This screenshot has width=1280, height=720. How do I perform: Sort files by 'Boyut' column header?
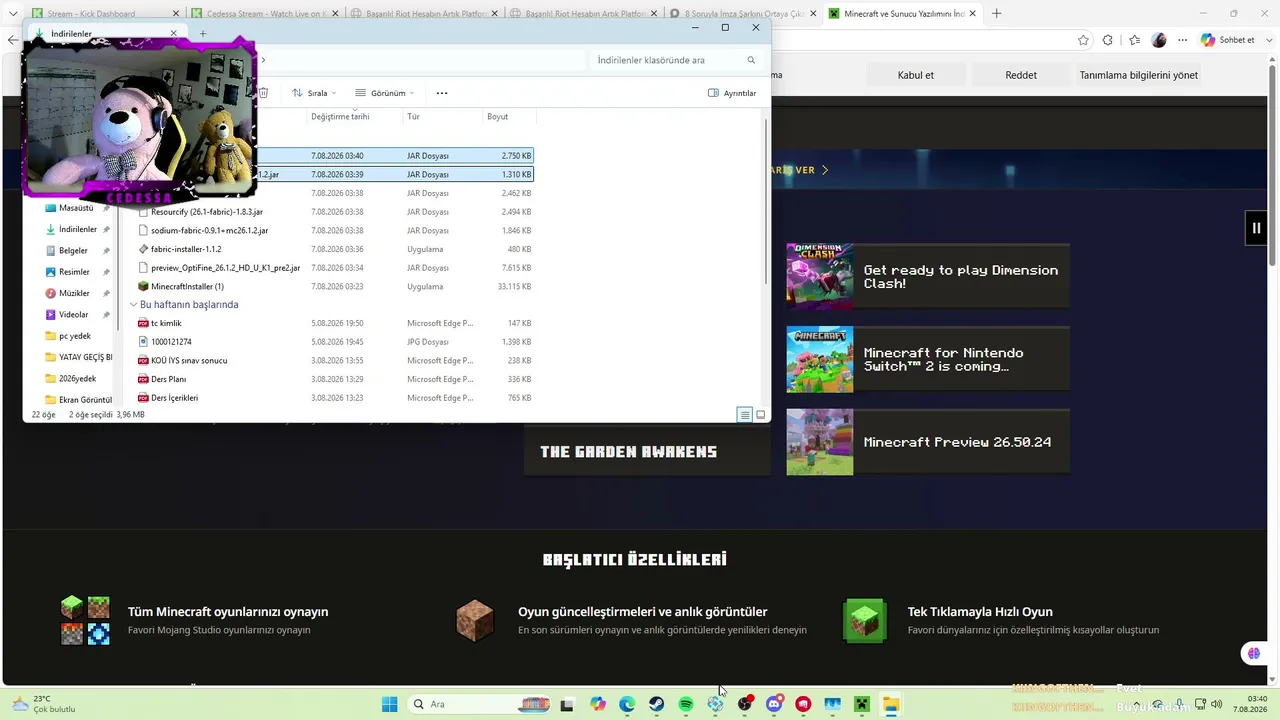click(497, 117)
